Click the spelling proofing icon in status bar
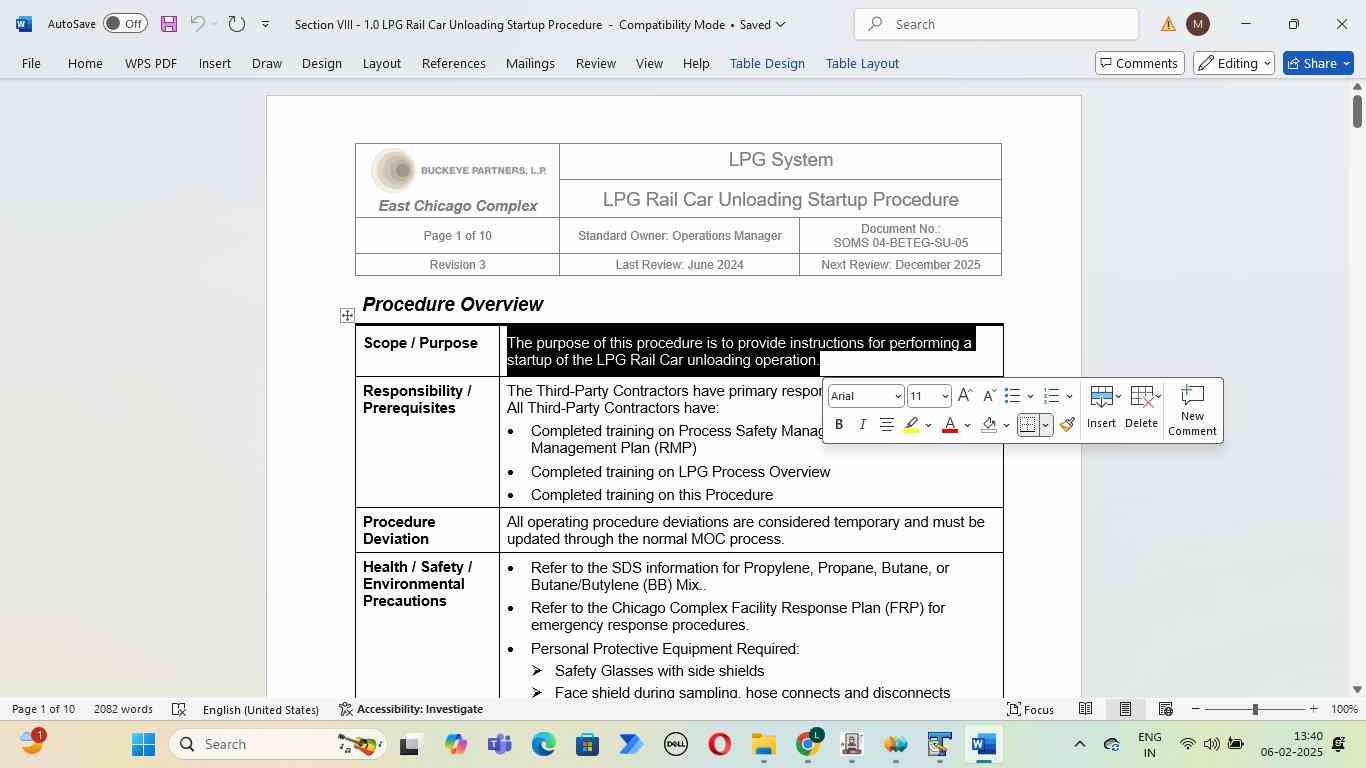The width and height of the screenshot is (1366, 768). (x=179, y=709)
